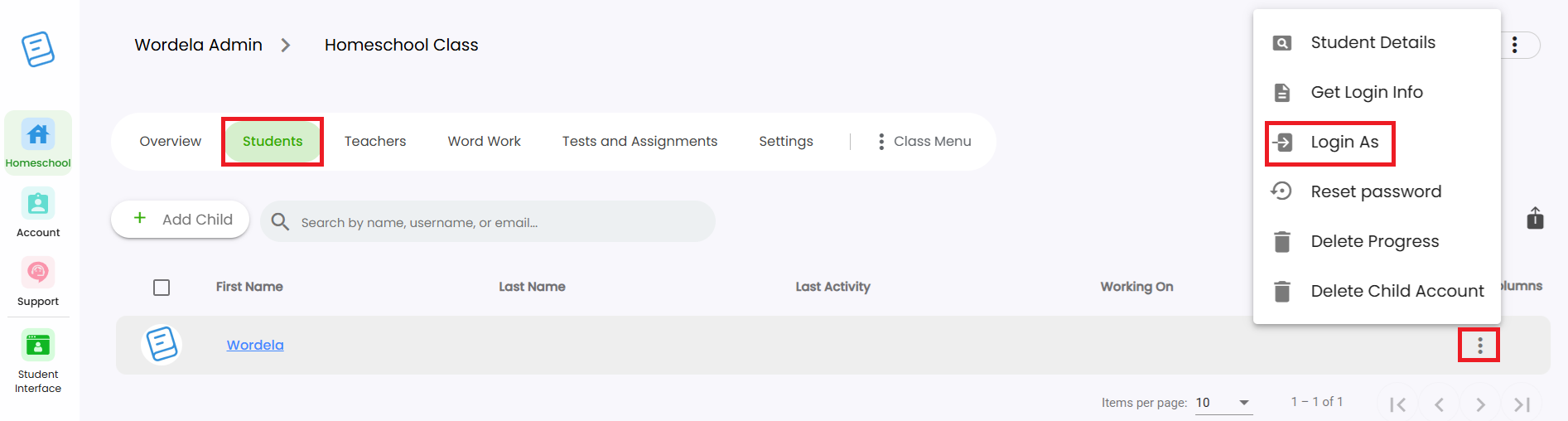Go to next page of students
Screen dimensions: 1568x421
pyautogui.click(x=1480, y=404)
